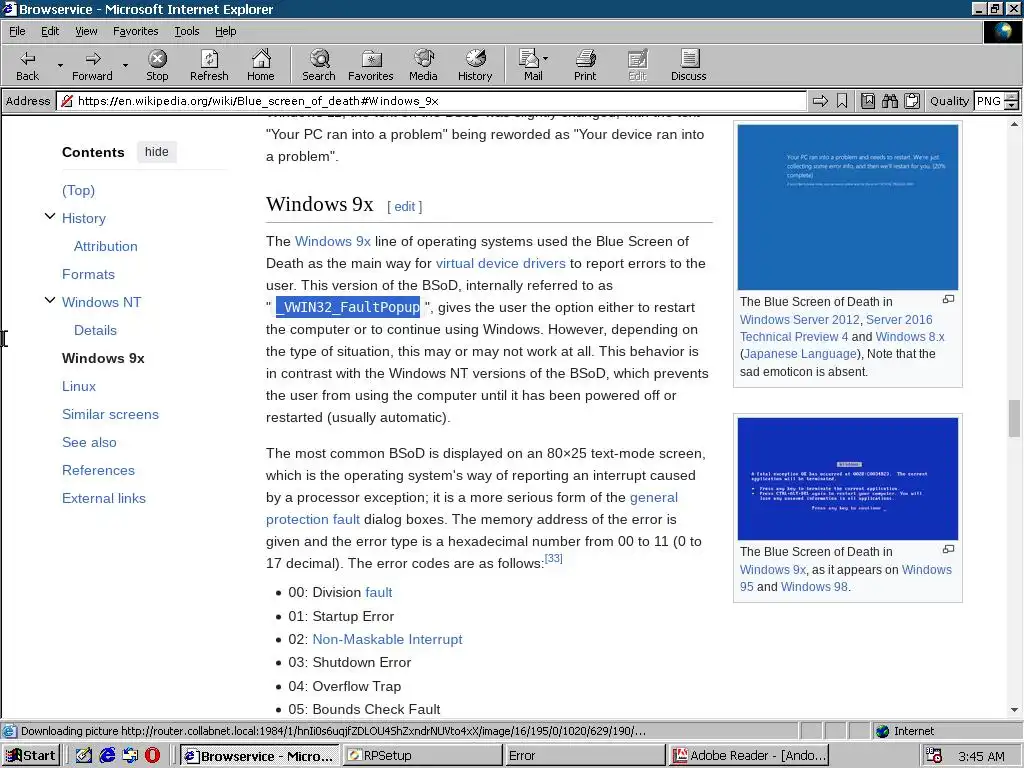Open the Media toolbar button
This screenshot has height=768, width=1024.
423,65
